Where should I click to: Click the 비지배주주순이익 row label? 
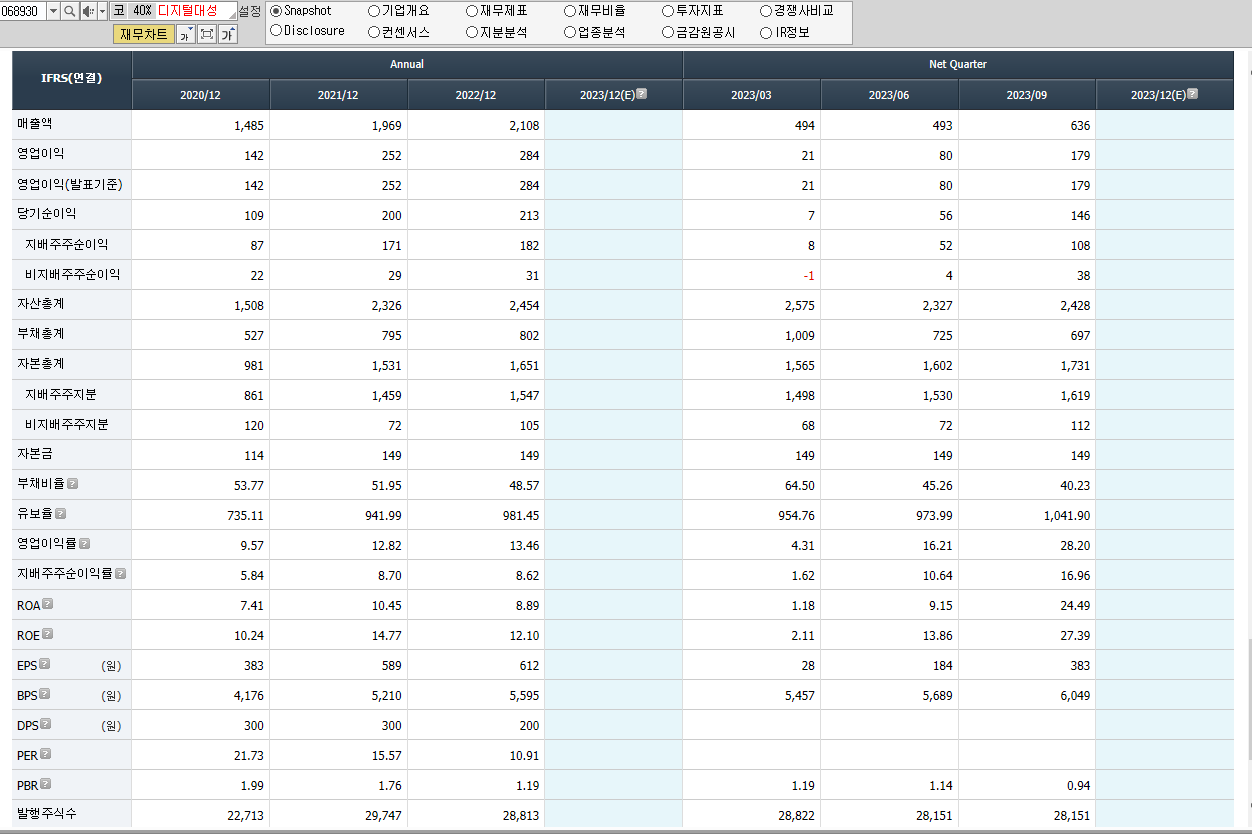coord(72,274)
